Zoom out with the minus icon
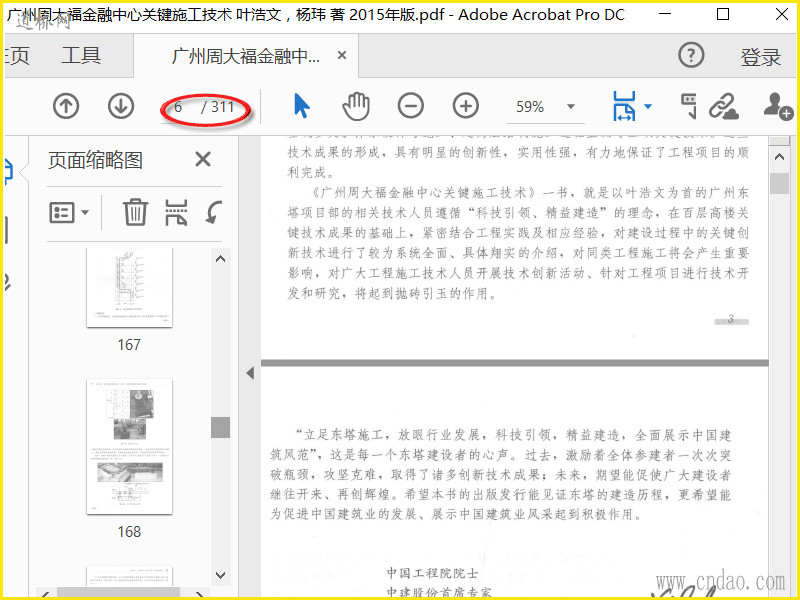Image resolution: width=800 pixels, height=600 pixels. coord(411,107)
